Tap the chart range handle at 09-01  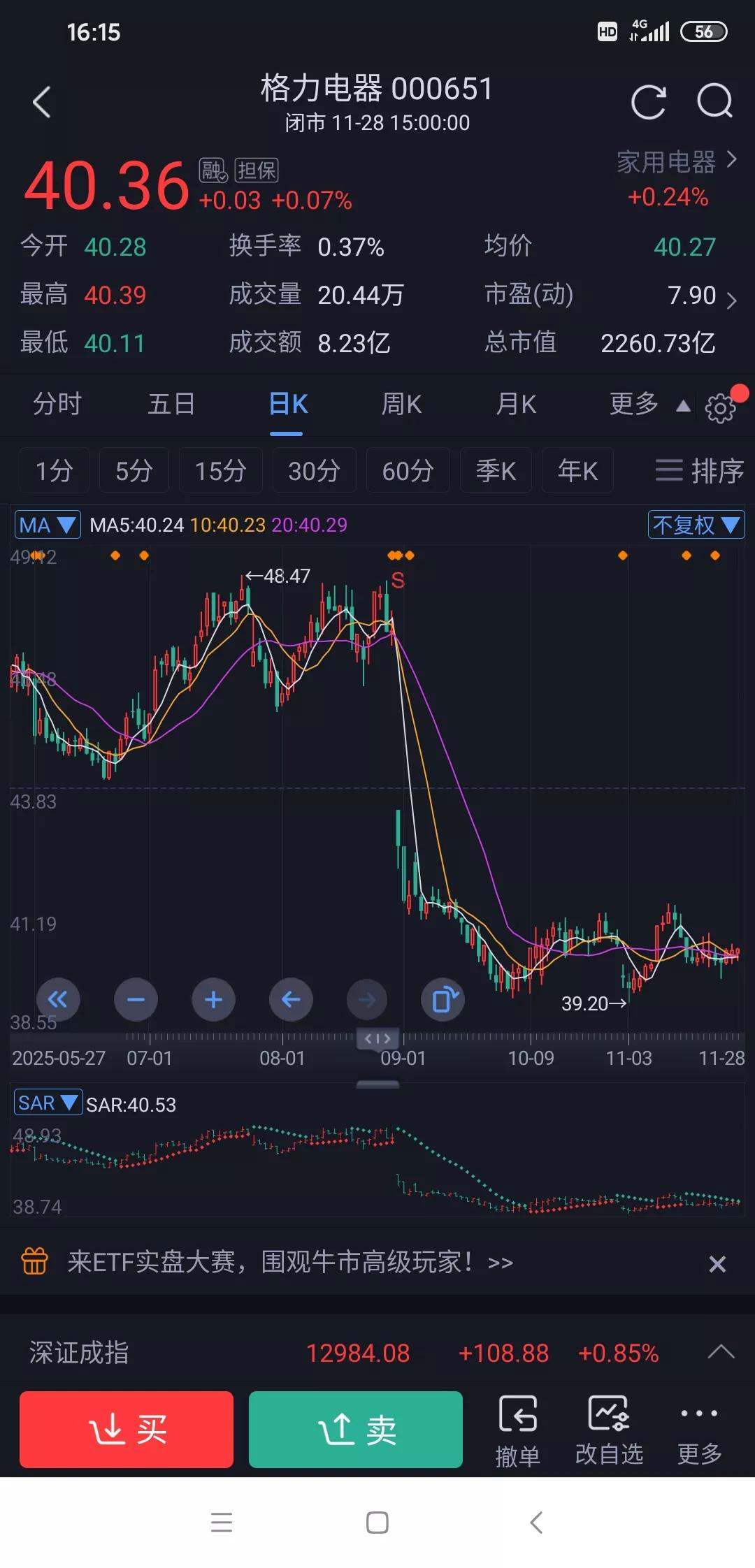click(x=377, y=1038)
